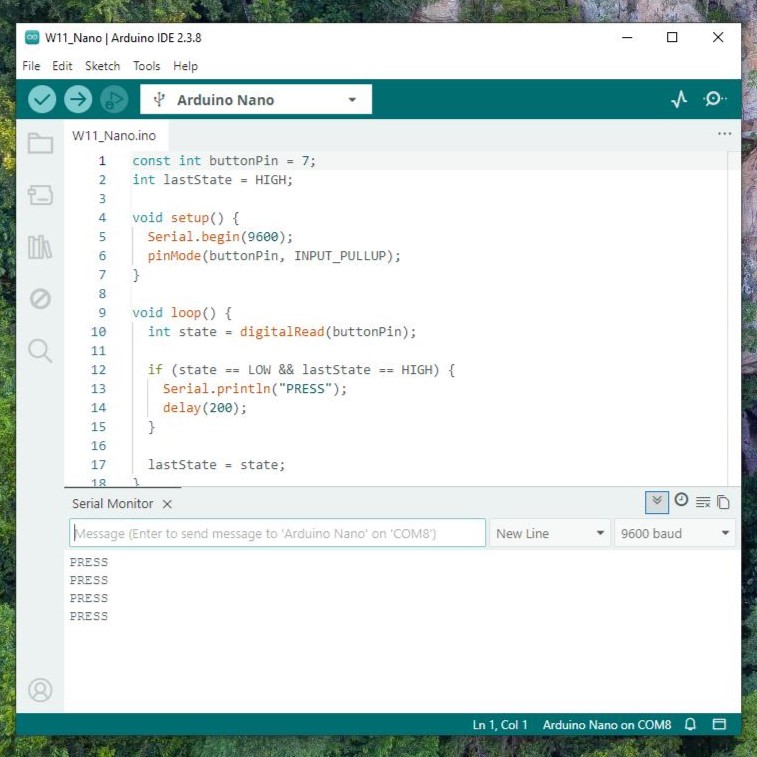Screen dimensions: 757x757
Task: Copy the Serial Monitor output
Action: click(x=723, y=502)
